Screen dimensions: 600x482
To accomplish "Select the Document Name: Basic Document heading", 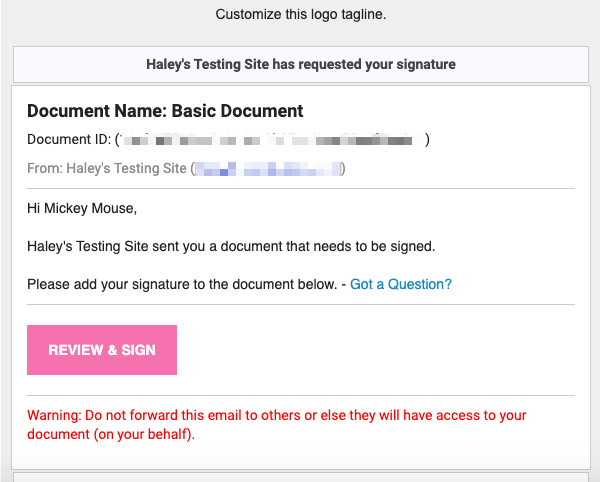I will (165, 111).
